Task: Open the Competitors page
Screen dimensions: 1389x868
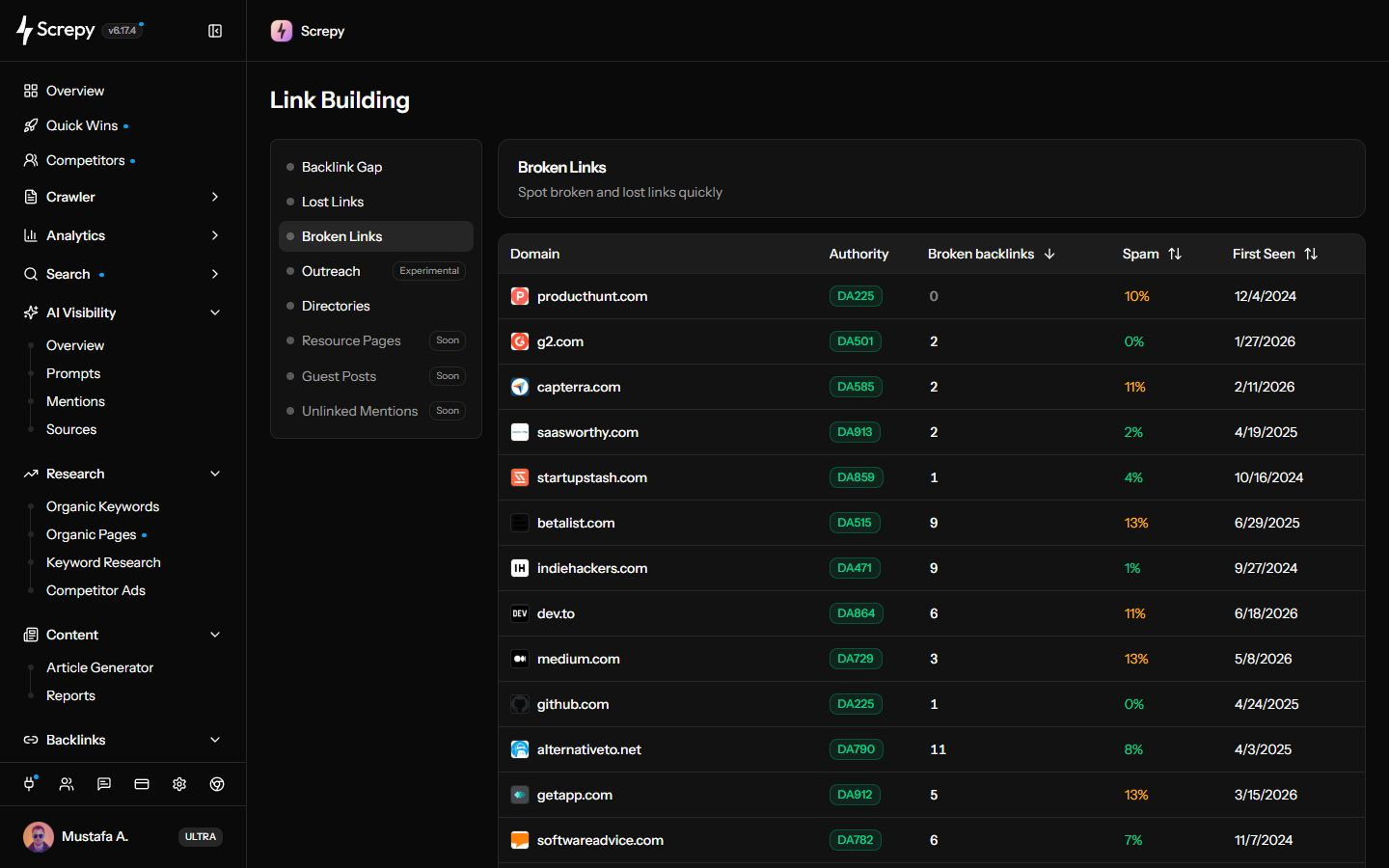Action: coord(85,160)
